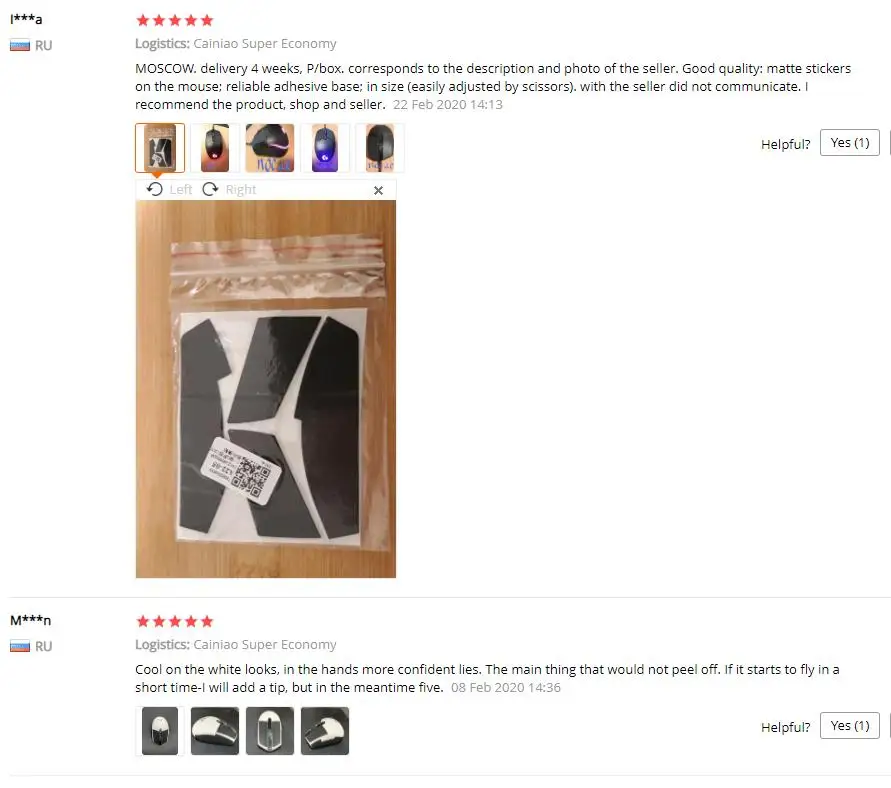Click reviewer name M***n
The width and height of the screenshot is (891, 788).
point(31,620)
